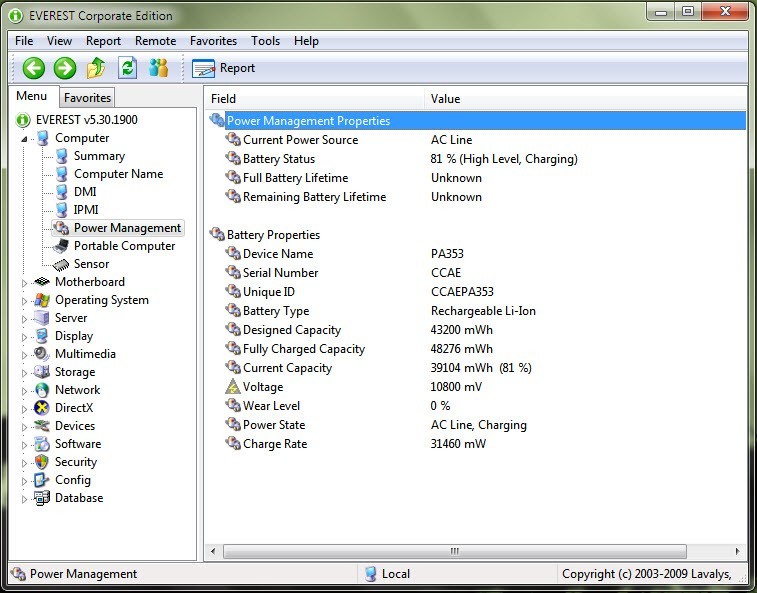Viewport: 757px width, 593px height.
Task: Click the Config icon in the tree
Action: point(42,480)
